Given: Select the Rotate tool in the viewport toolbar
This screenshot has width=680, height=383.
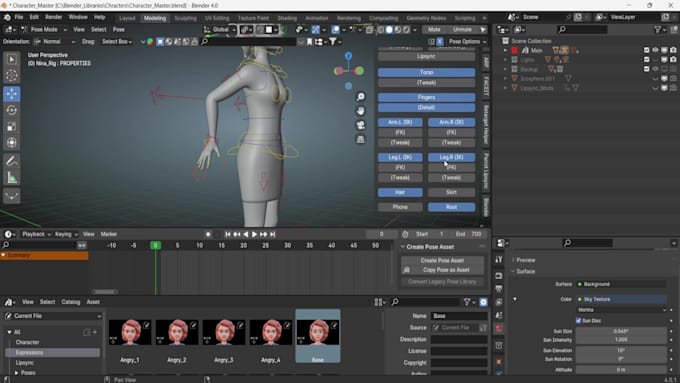Looking at the screenshot, I should pyautogui.click(x=12, y=110).
